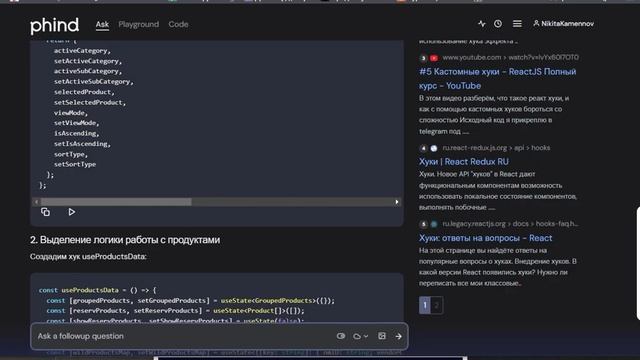Click the selectedProduct code line

pyautogui.click(x=84, y=92)
